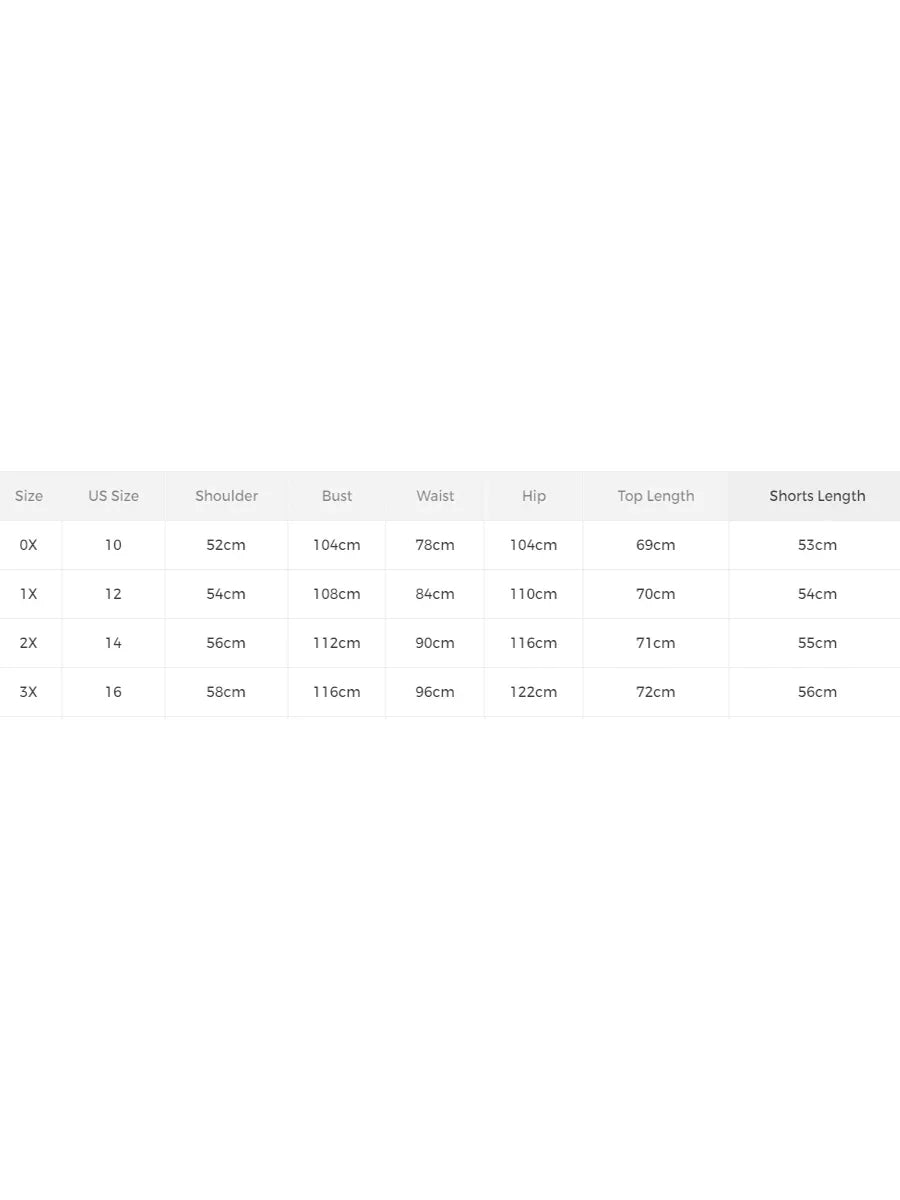Image resolution: width=900 pixels, height=1200 pixels.
Task: Select the 58cm shoulder value
Action: (x=226, y=692)
